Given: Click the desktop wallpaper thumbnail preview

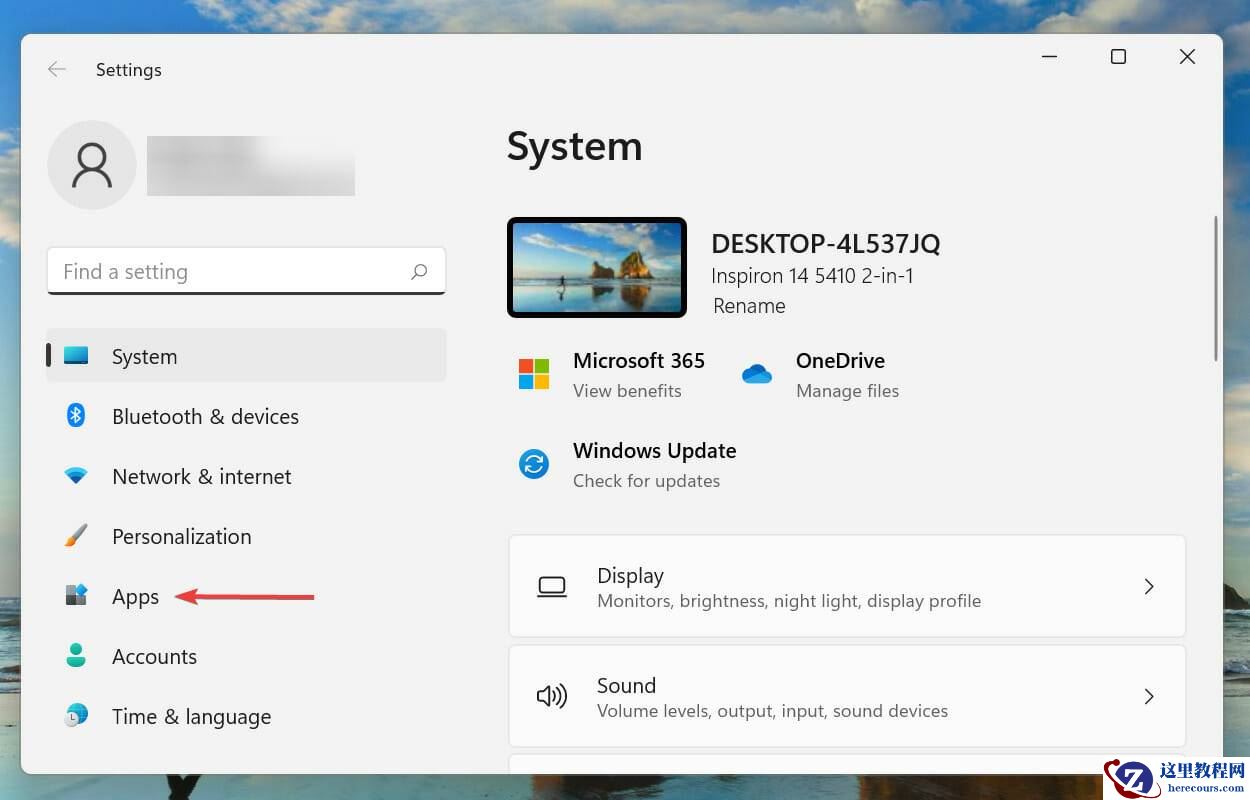Looking at the screenshot, I should point(597,267).
